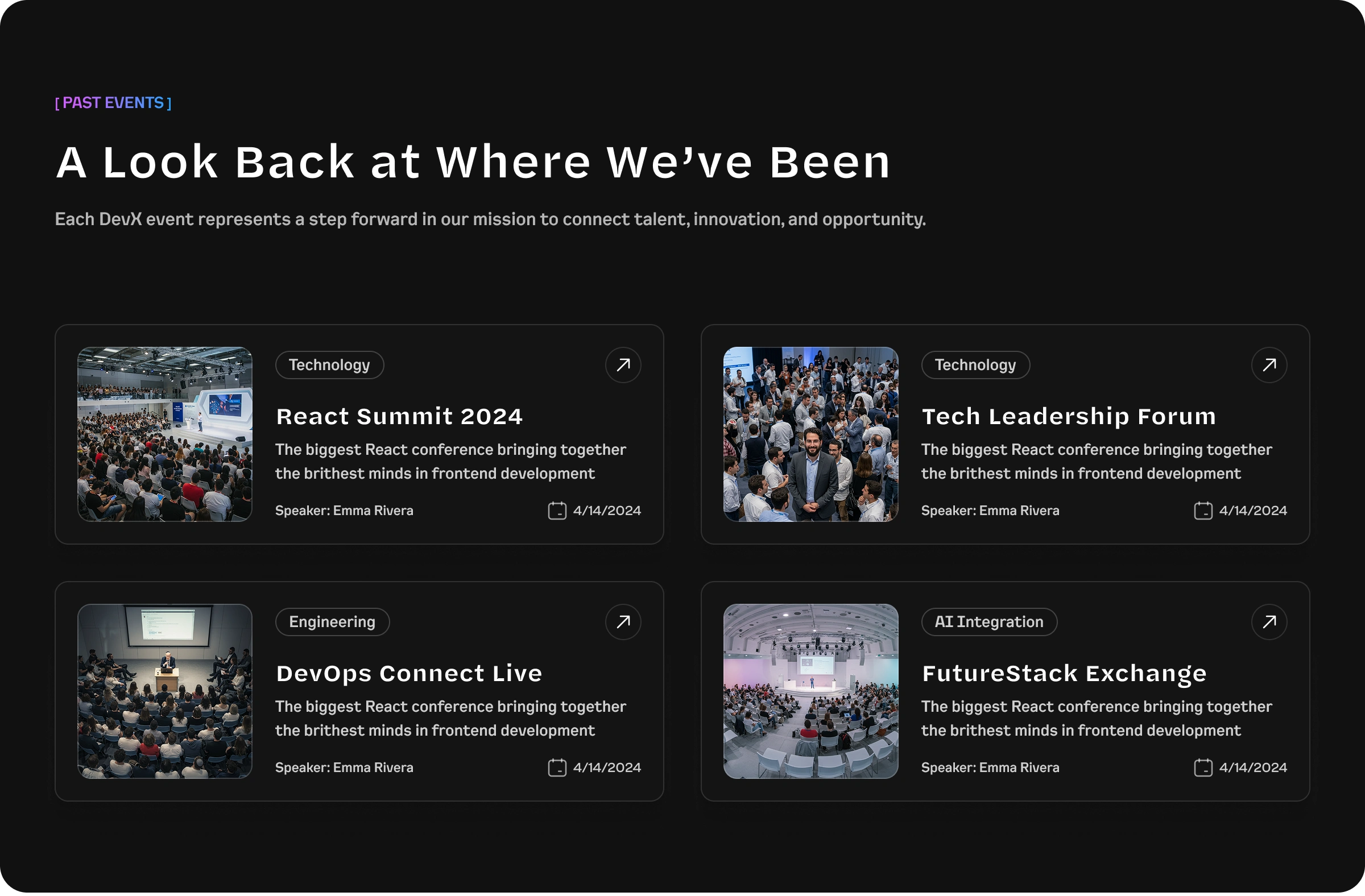Click the AI Integration category tag
The image size is (1365, 896).
click(x=988, y=622)
